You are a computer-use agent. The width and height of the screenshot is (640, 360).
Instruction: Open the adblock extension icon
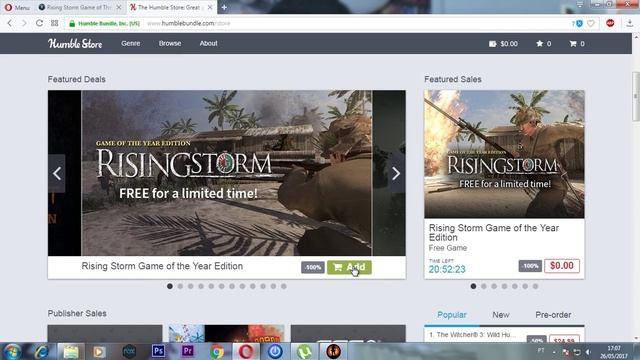click(610, 23)
